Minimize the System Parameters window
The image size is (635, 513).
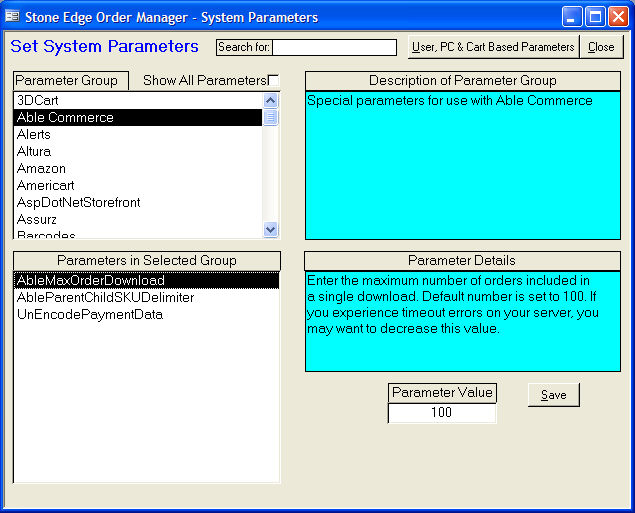(572, 17)
